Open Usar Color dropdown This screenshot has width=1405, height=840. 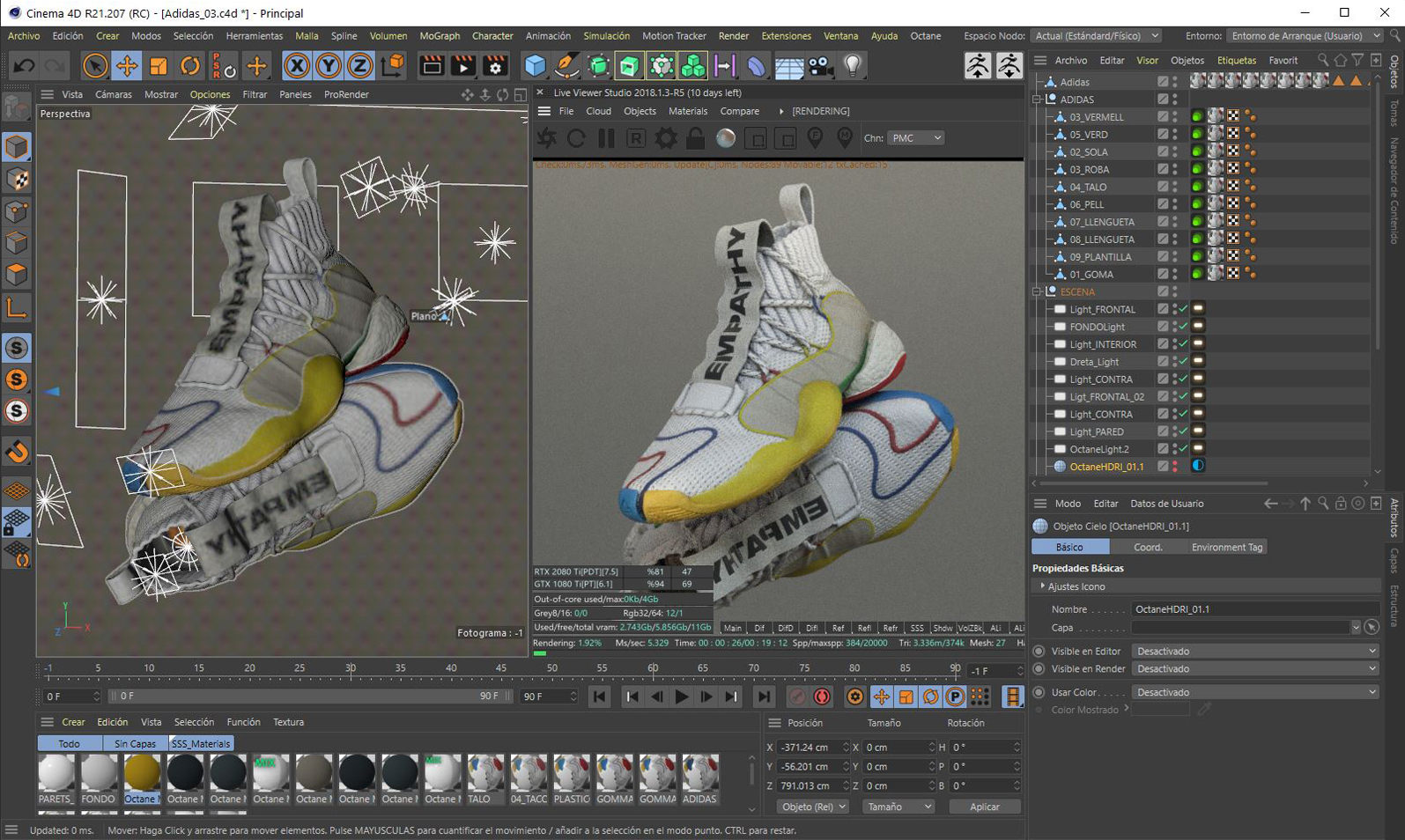(x=1254, y=692)
